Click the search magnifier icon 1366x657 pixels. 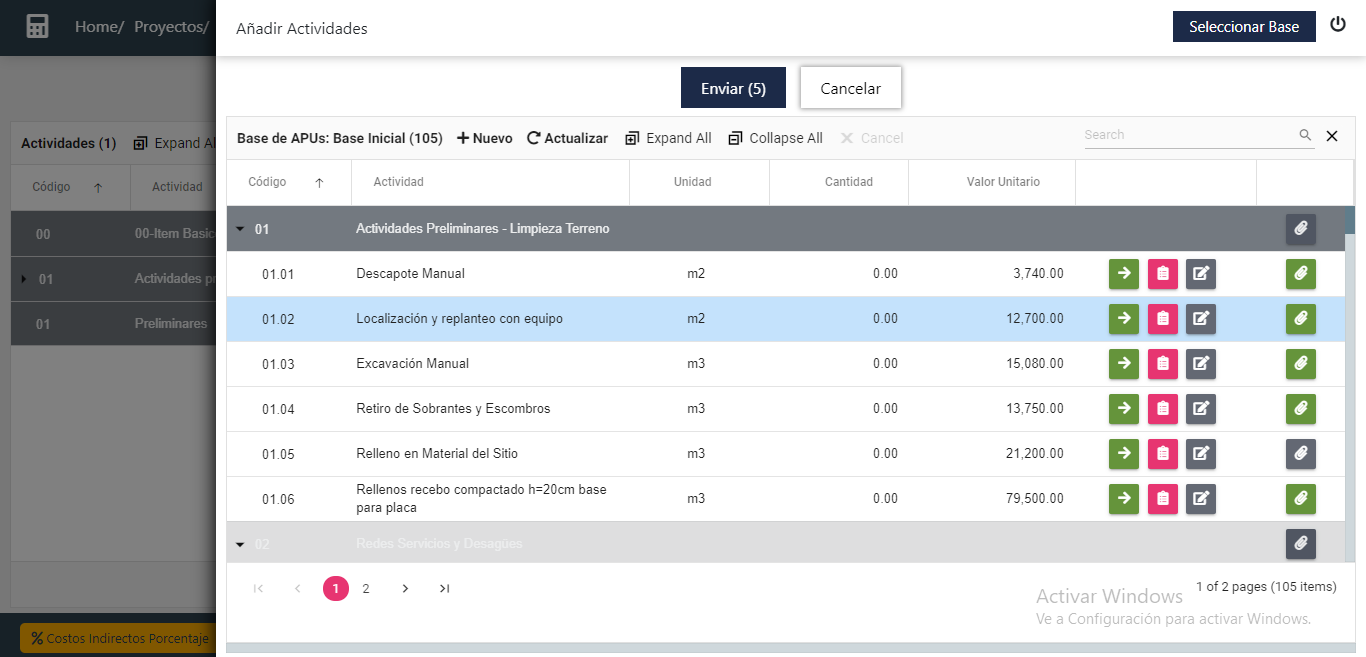click(1305, 135)
